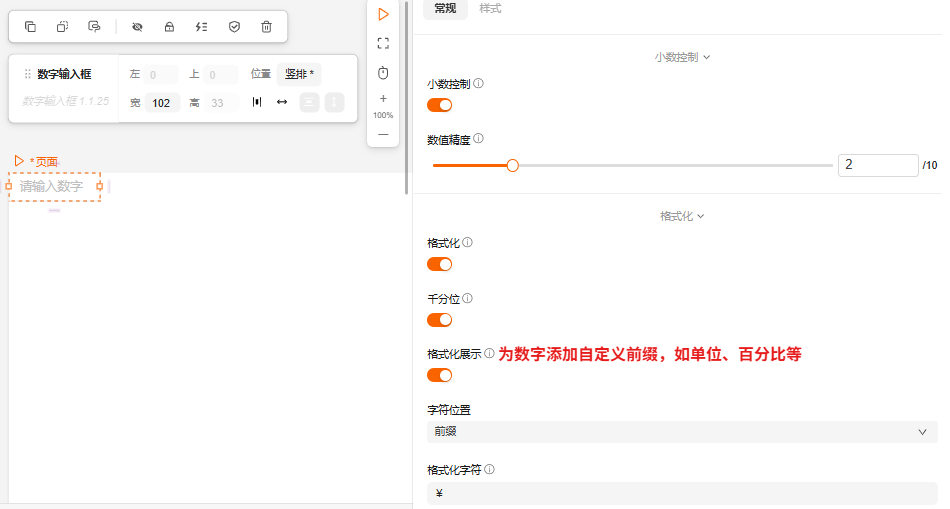950x509 pixels.
Task: Click the 数值精度 number field showing 2
Action: [878, 165]
